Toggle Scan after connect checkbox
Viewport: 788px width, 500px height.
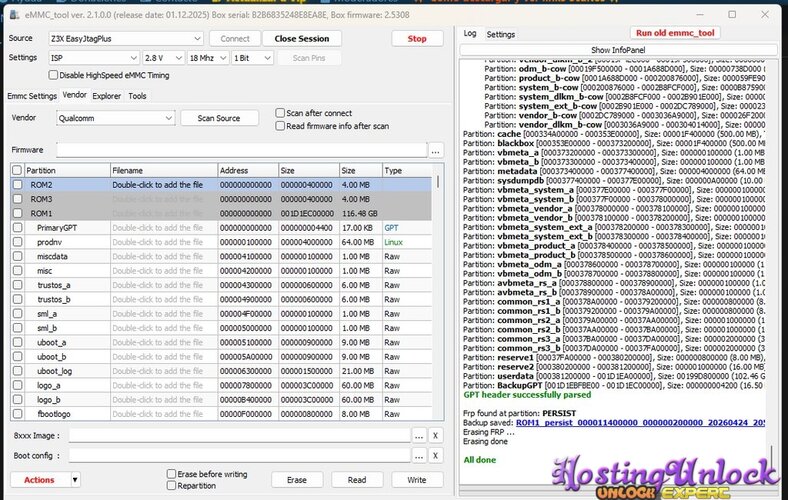(280, 113)
